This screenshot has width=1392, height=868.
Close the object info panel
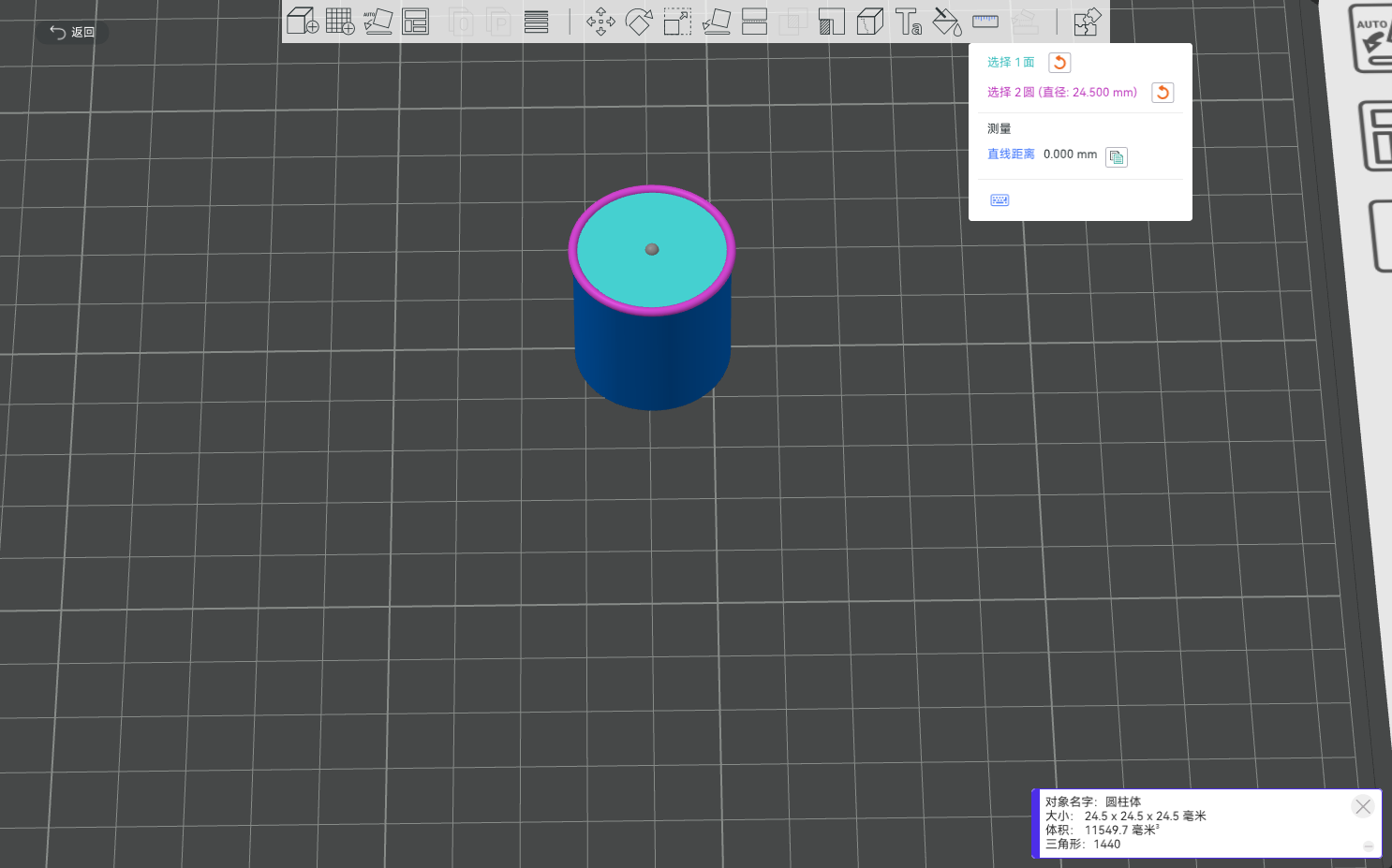click(x=1362, y=806)
